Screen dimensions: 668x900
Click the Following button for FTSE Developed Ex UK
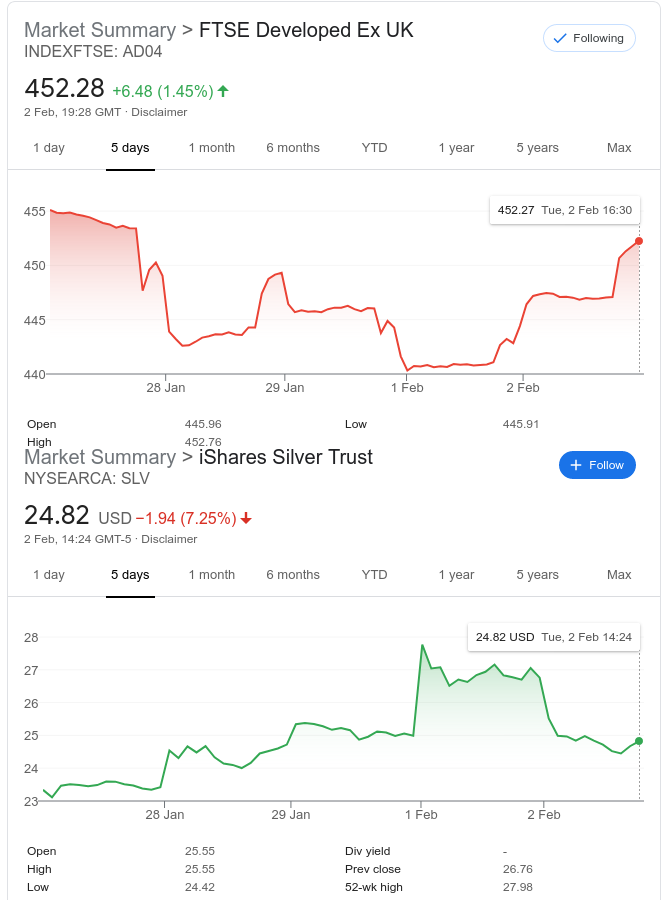pos(589,38)
